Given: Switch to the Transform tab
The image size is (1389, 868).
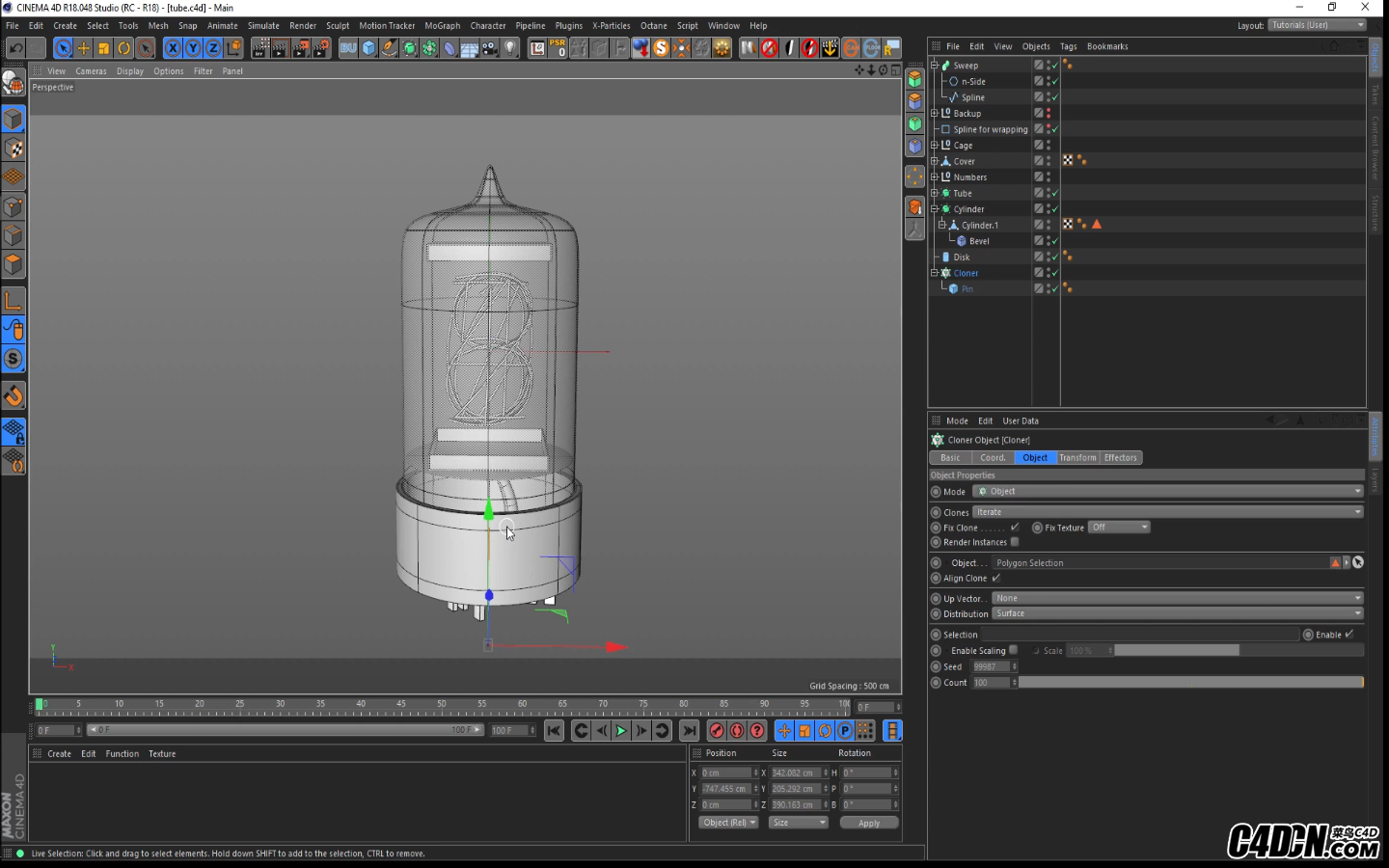Looking at the screenshot, I should 1077,457.
